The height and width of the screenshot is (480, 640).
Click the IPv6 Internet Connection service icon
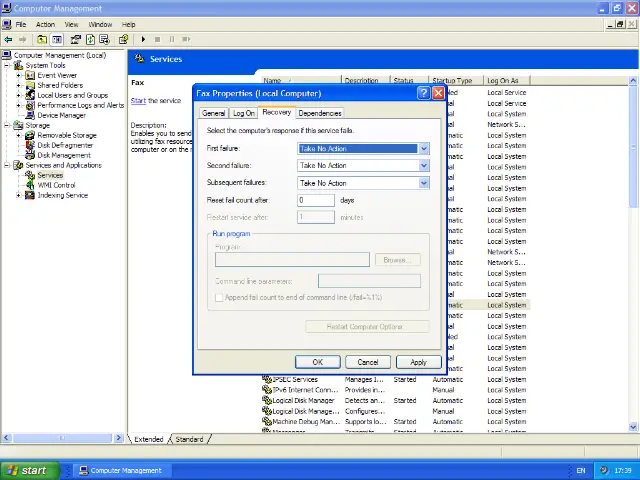point(267,390)
